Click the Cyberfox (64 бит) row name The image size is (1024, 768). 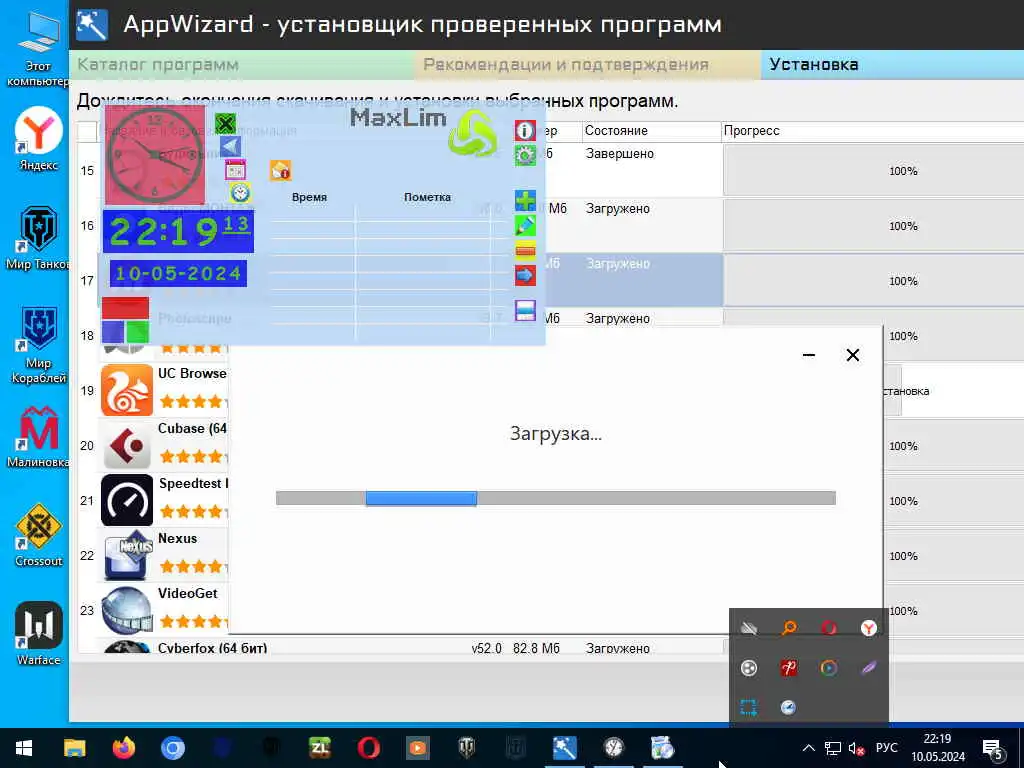[212, 648]
